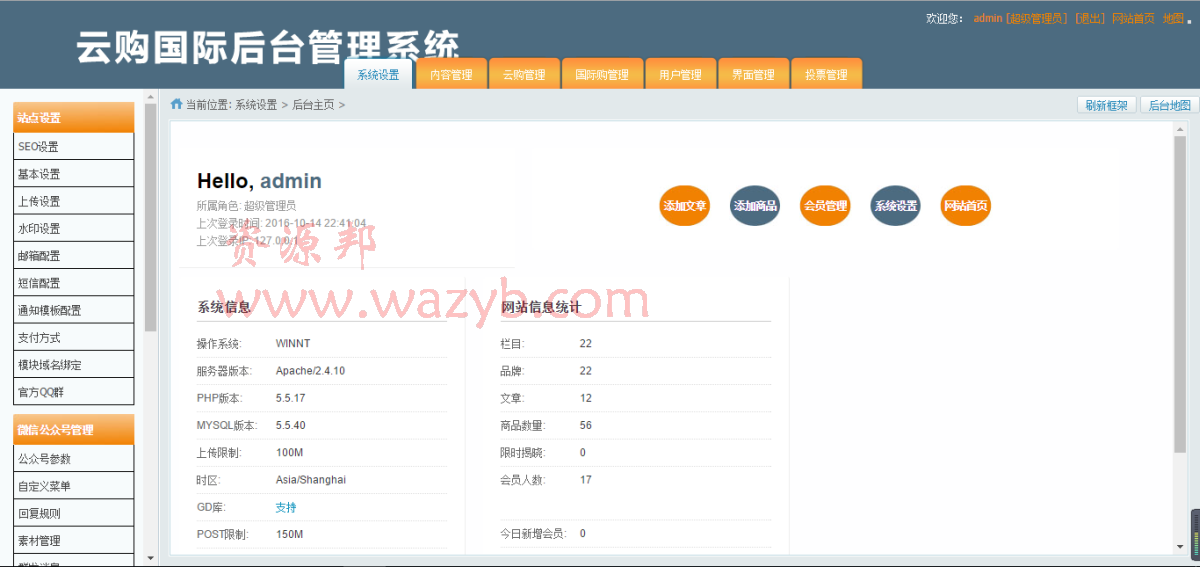Switch to the 系统设置 tab
Image resolution: width=1200 pixels, height=567 pixels.
click(x=378, y=75)
